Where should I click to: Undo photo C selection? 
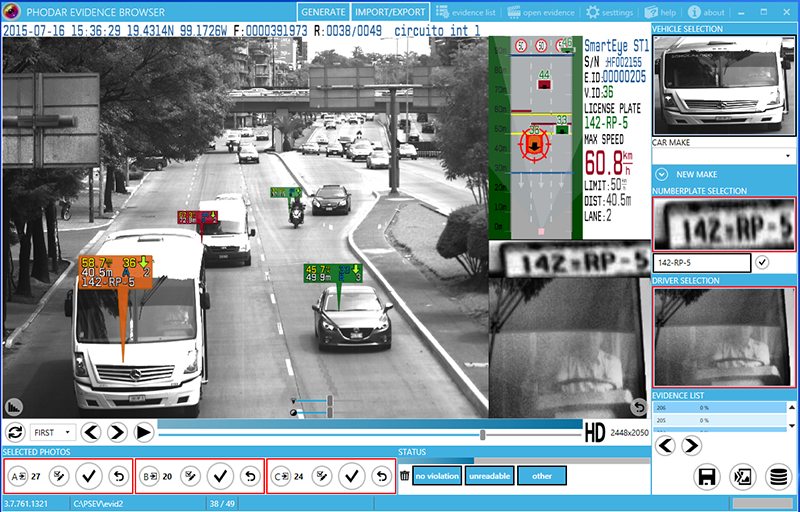coord(382,477)
